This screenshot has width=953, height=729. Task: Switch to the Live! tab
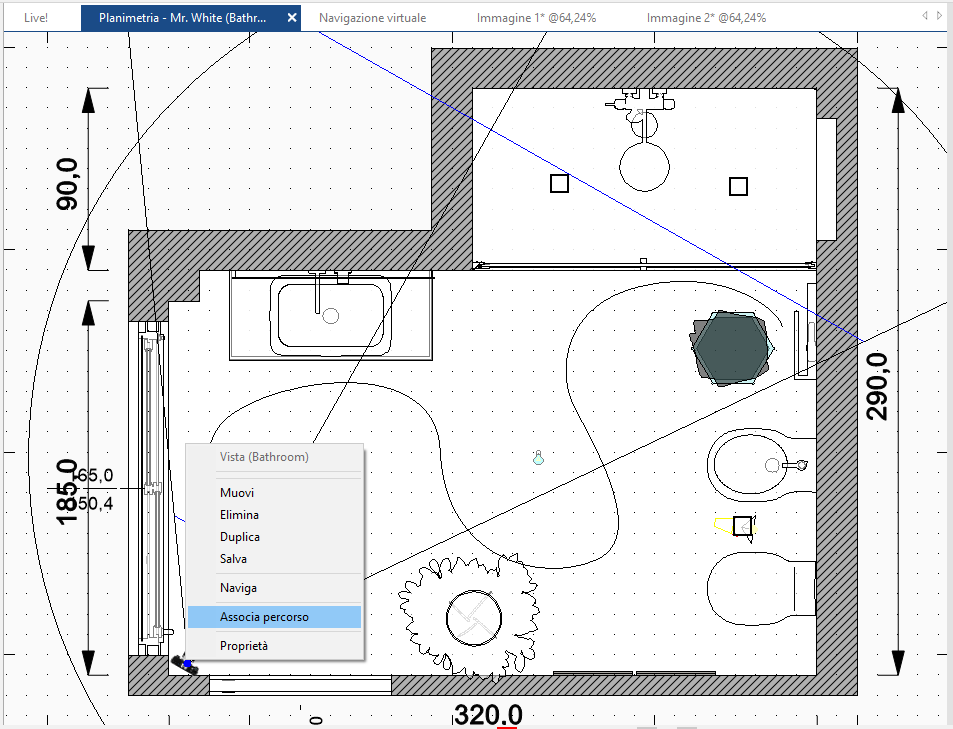[x=36, y=18]
